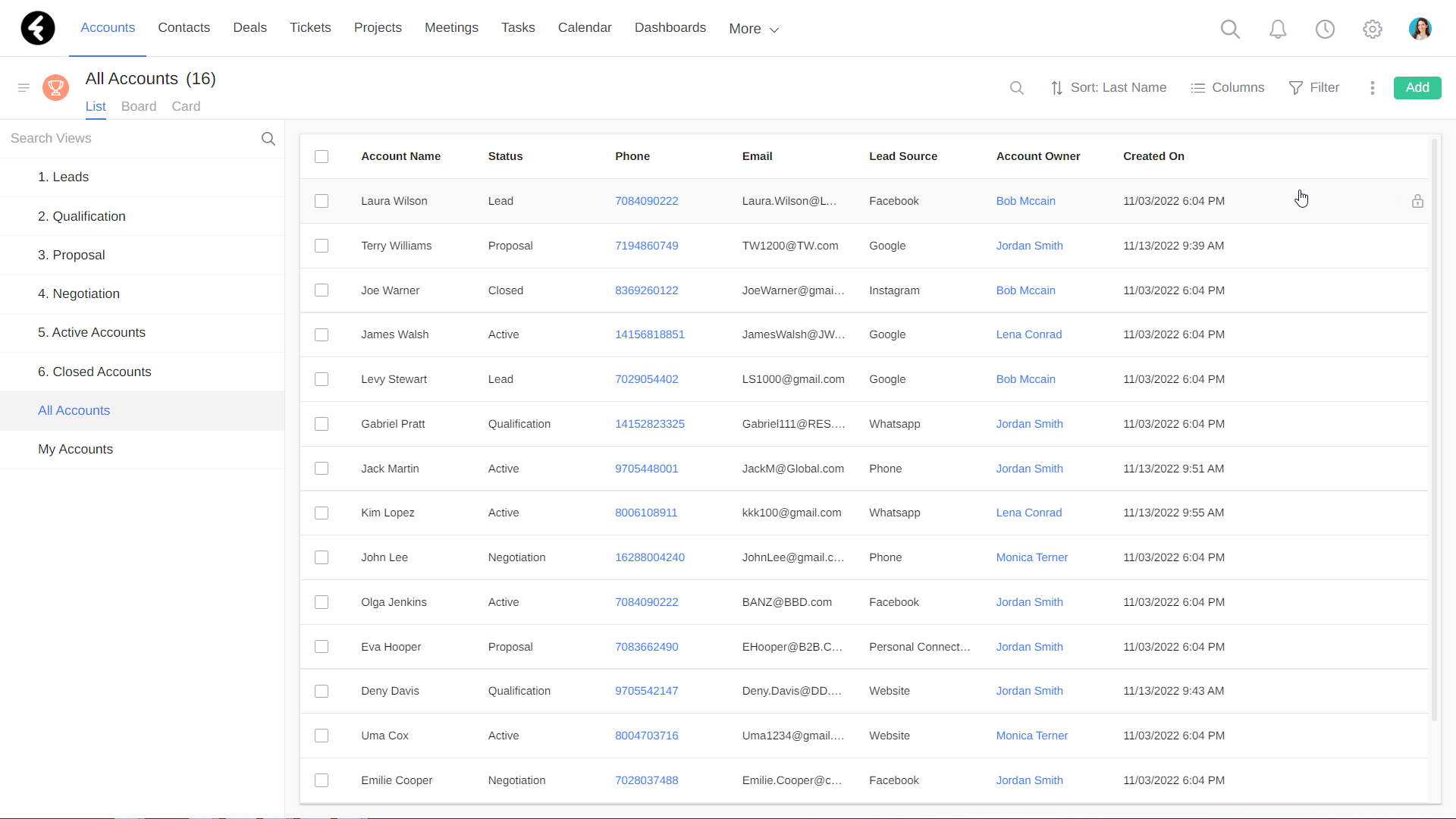Search accounts list magnifier icon
Image resolution: width=1456 pixels, height=819 pixels.
[x=1017, y=88]
